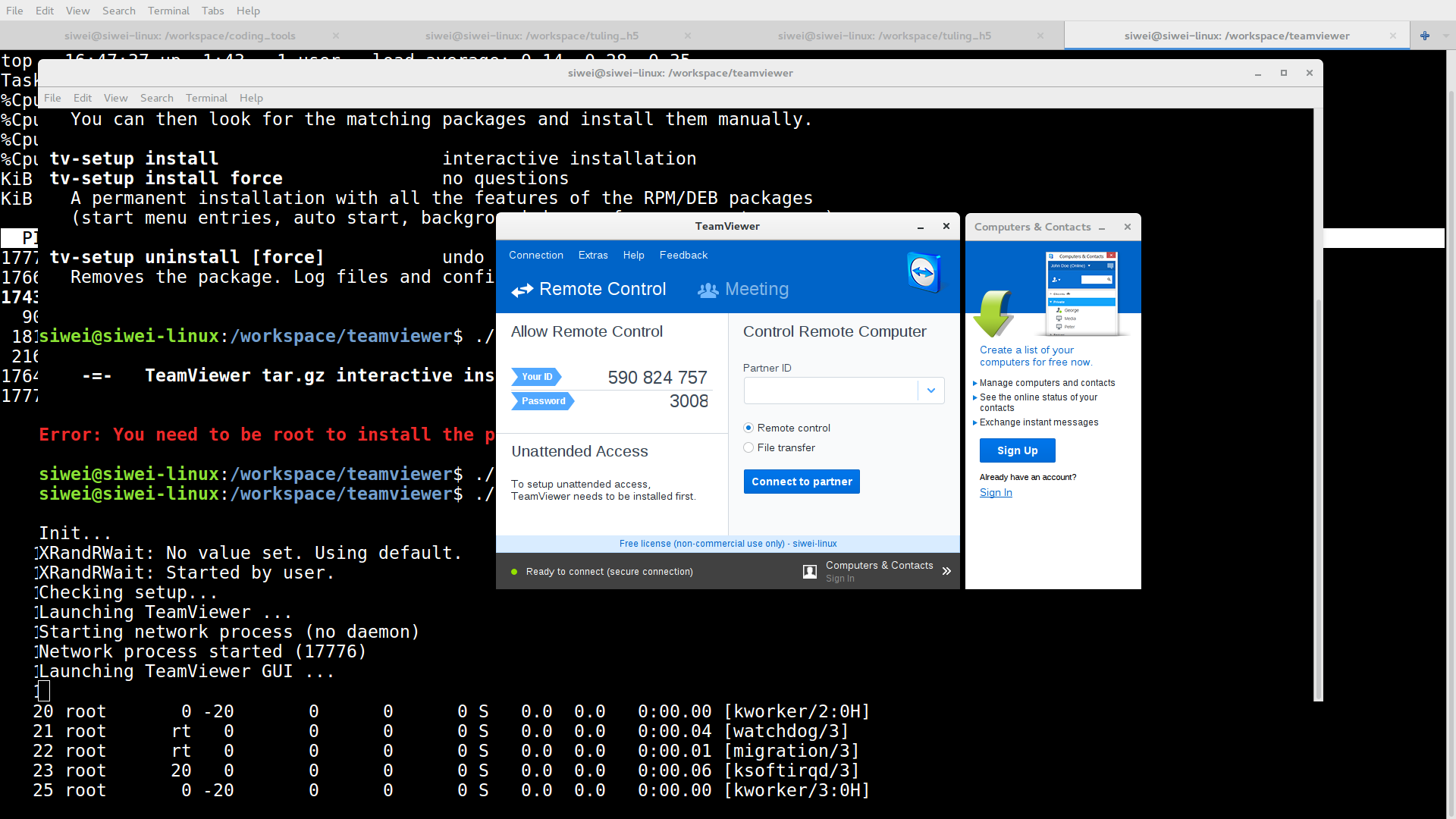Close the Computers & Contacts panel
This screenshot has height=819, width=1456.
pyautogui.click(x=1127, y=227)
